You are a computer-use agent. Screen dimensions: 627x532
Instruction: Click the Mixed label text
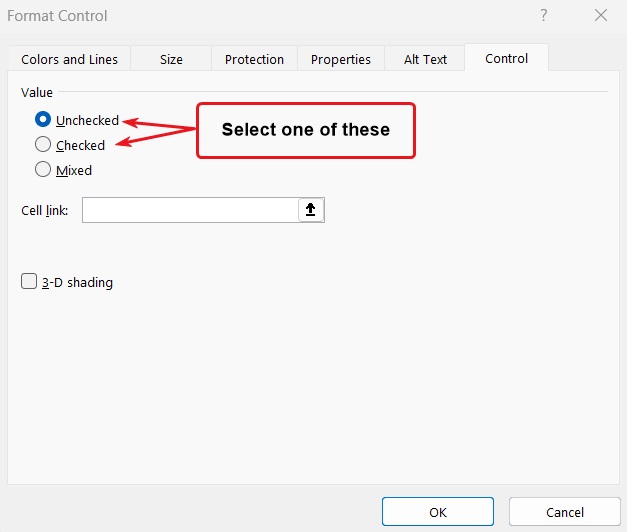[74, 170]
